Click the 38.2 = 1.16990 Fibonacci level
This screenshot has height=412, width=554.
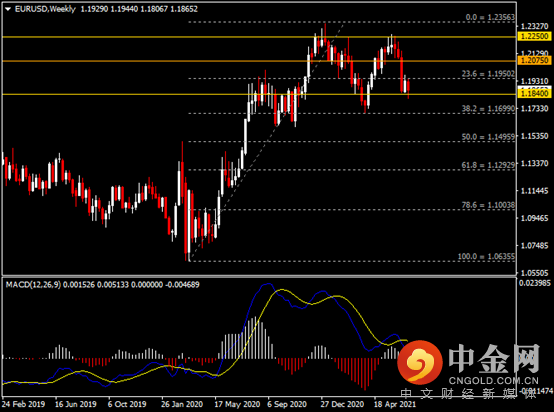tap(488, 108)
